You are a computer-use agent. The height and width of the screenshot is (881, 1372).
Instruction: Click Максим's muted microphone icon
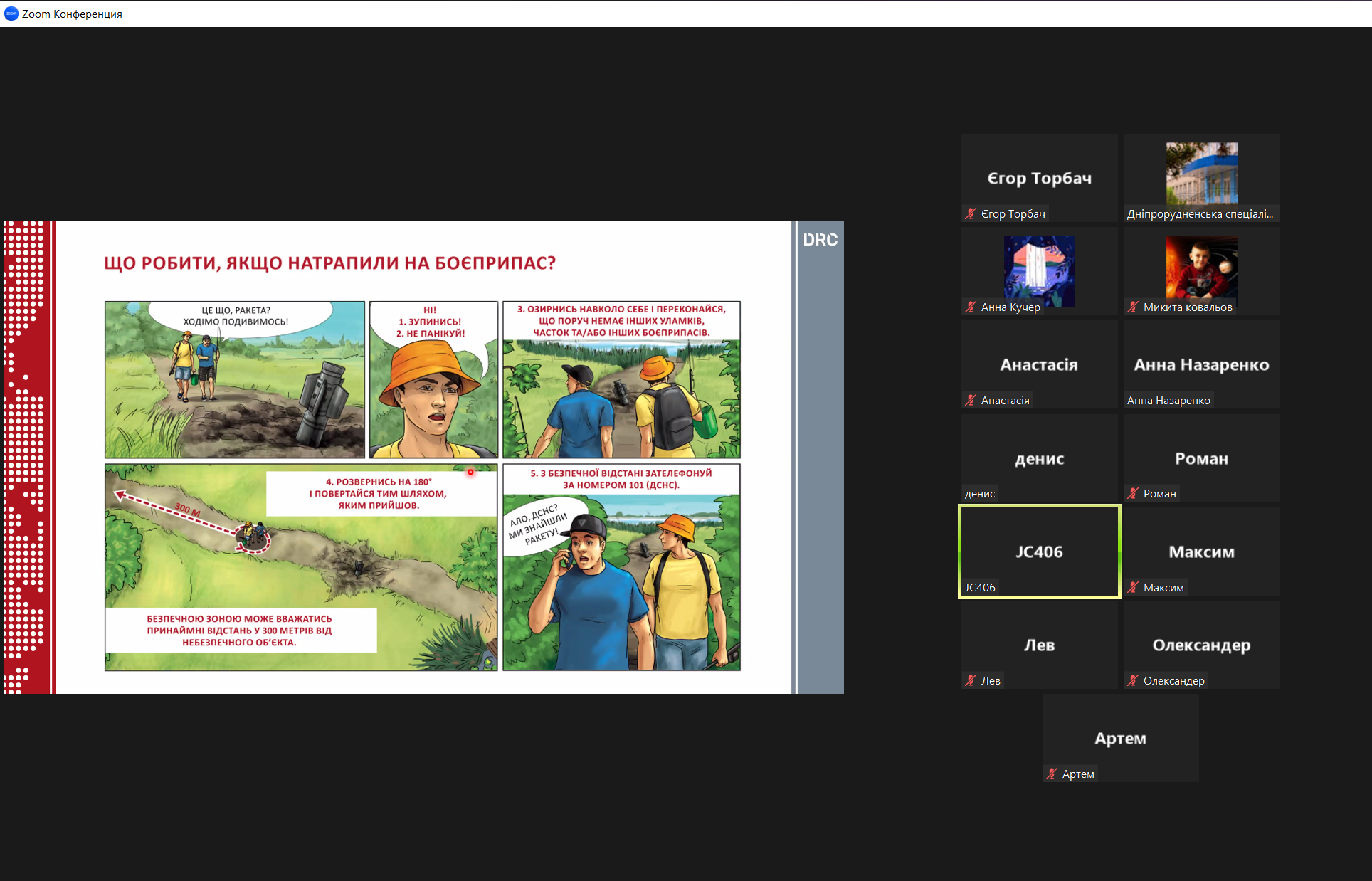pyautogui.click(x=1133, y=587)
